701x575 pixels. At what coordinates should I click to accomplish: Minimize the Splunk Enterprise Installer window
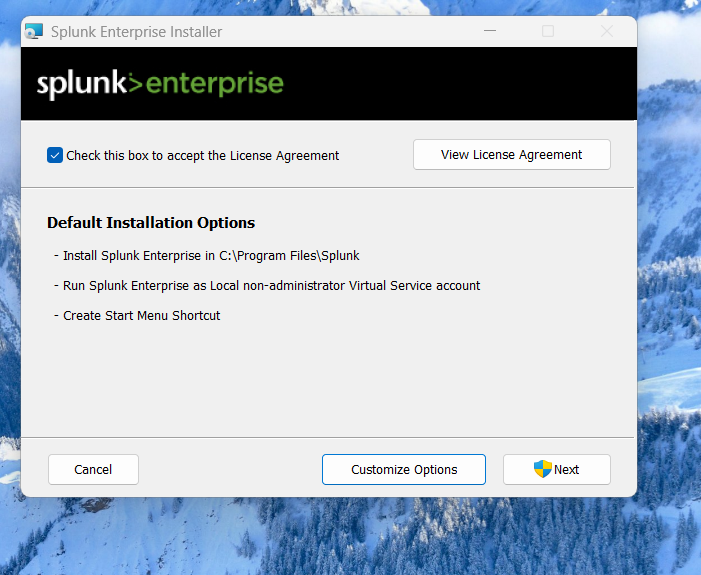[490, 31]
